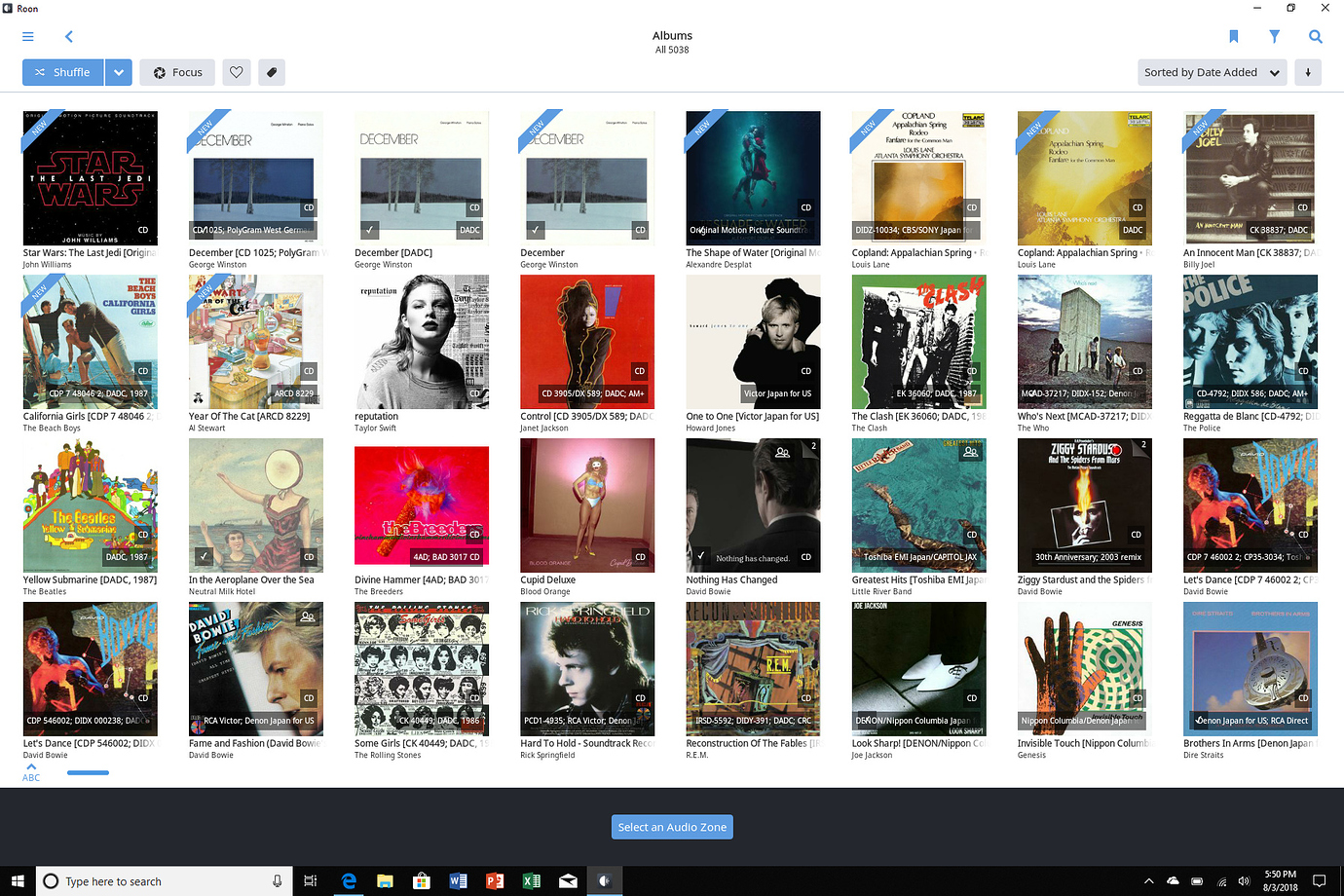This screenshot has height=896, width=1344.
Task: Open Excel from taskbar
Action: [532, 880]
